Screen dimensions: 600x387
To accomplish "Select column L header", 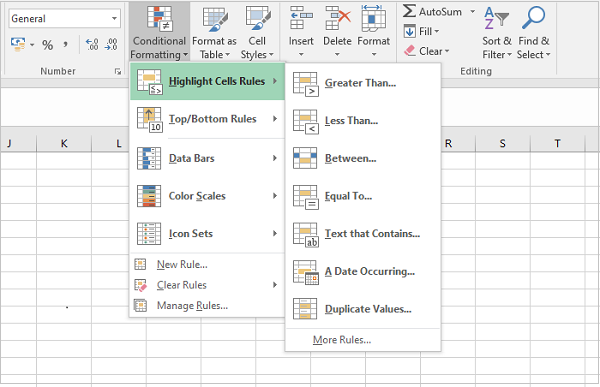I will tap(111, 144).
